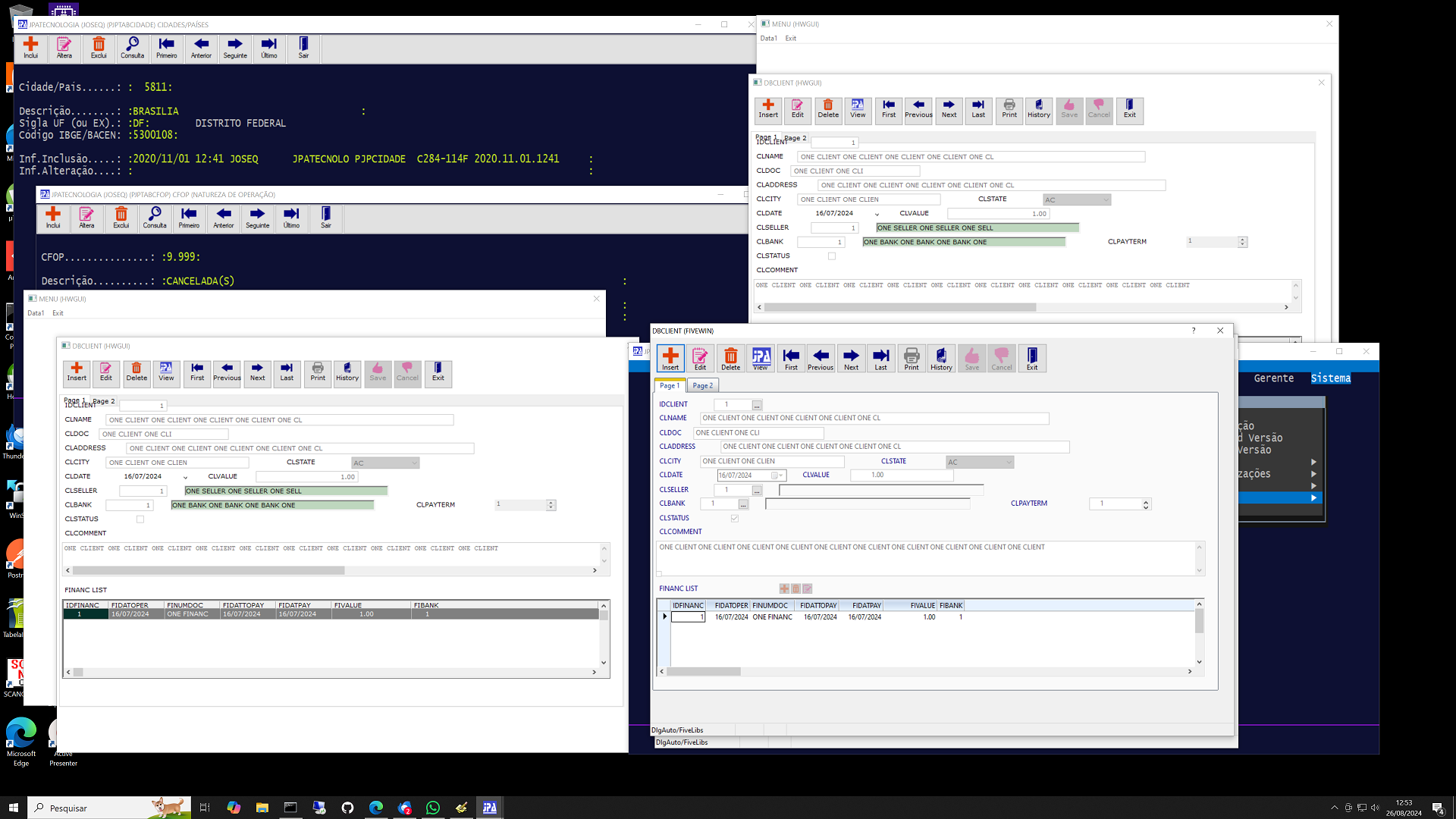Increase CLPAYTERM spinner in FIVEWIN DBCLIENT
1456x819 pixels.
tap(1146, 500)
